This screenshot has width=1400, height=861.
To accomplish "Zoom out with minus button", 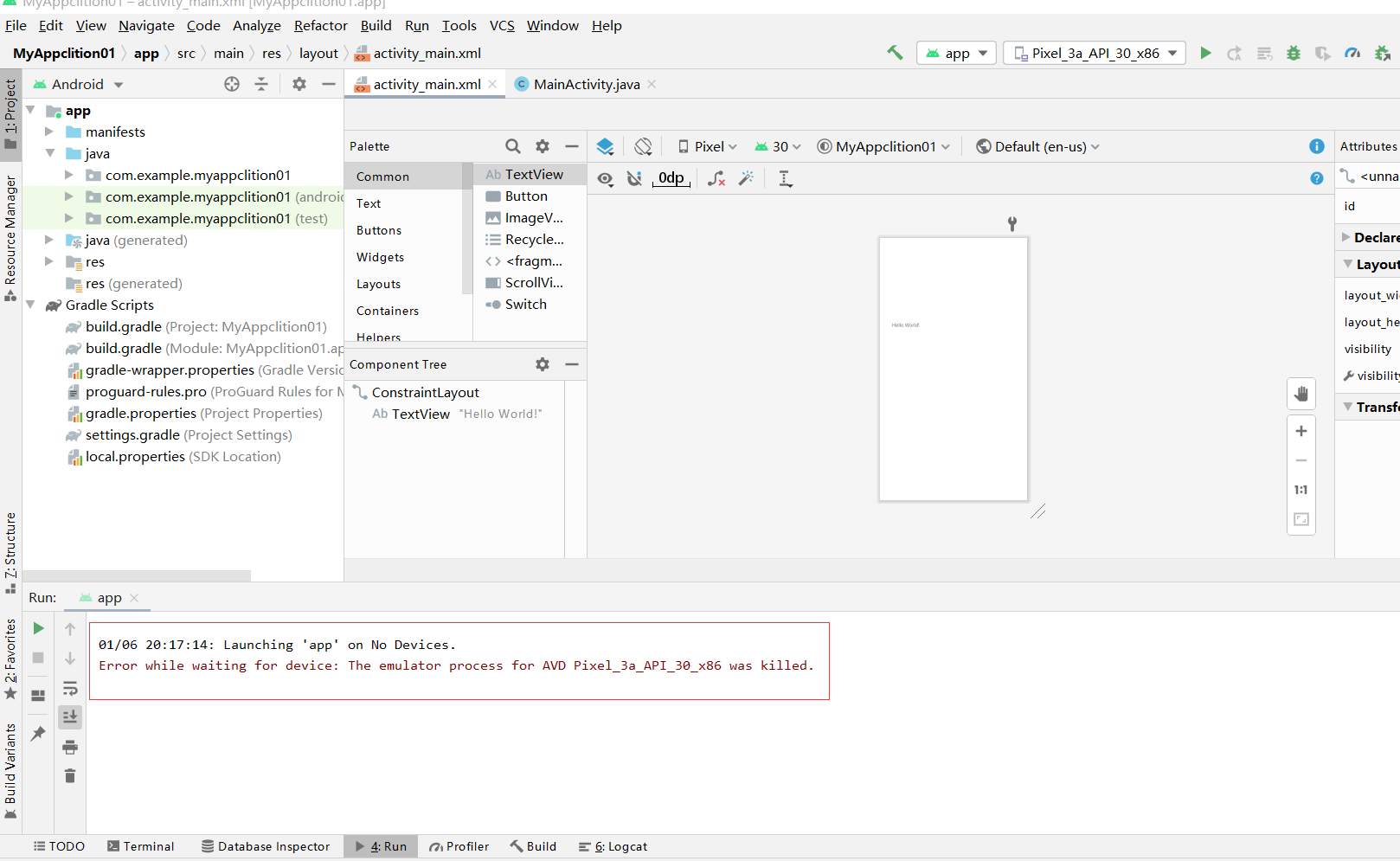I will click(1301, 460).
